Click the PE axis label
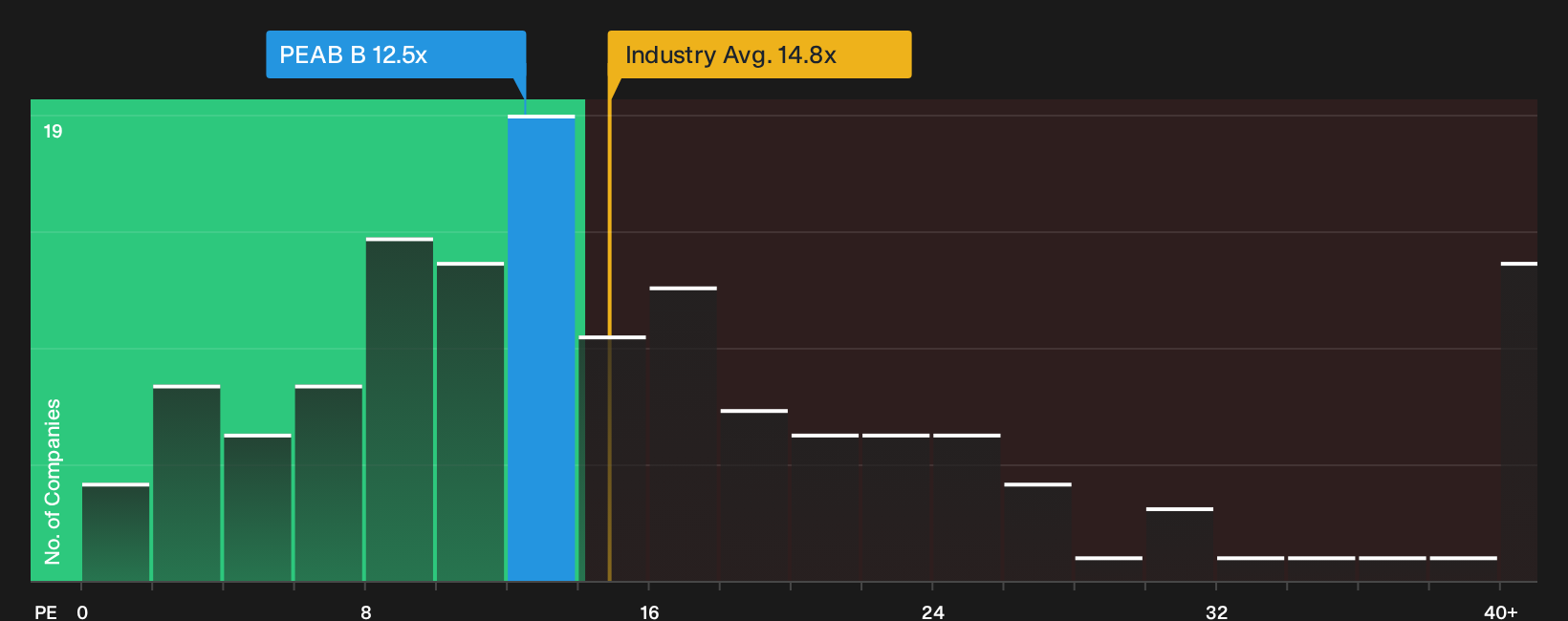1568x621 pixels. (x=46, y=611)
